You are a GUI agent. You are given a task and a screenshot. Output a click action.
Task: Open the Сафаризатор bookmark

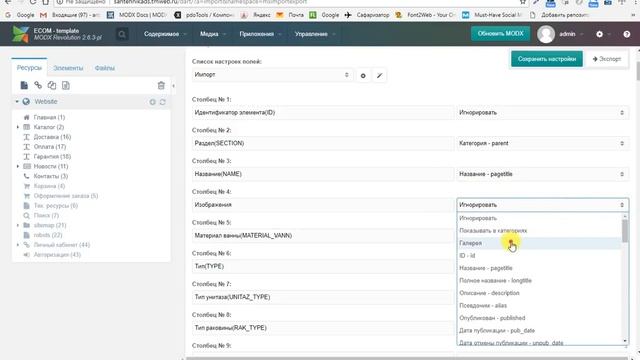[367, 15]
